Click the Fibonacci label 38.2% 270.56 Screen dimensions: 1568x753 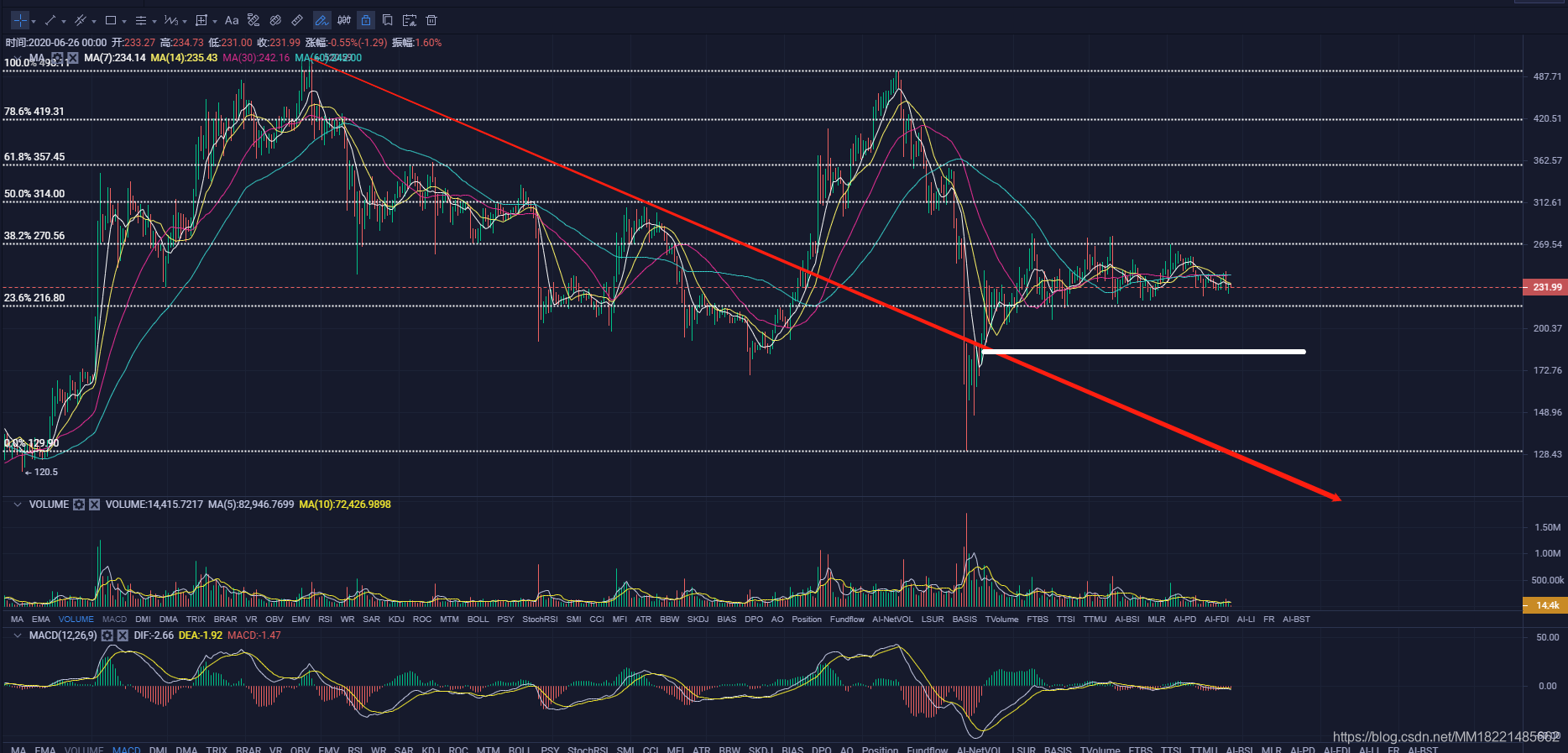34,236
